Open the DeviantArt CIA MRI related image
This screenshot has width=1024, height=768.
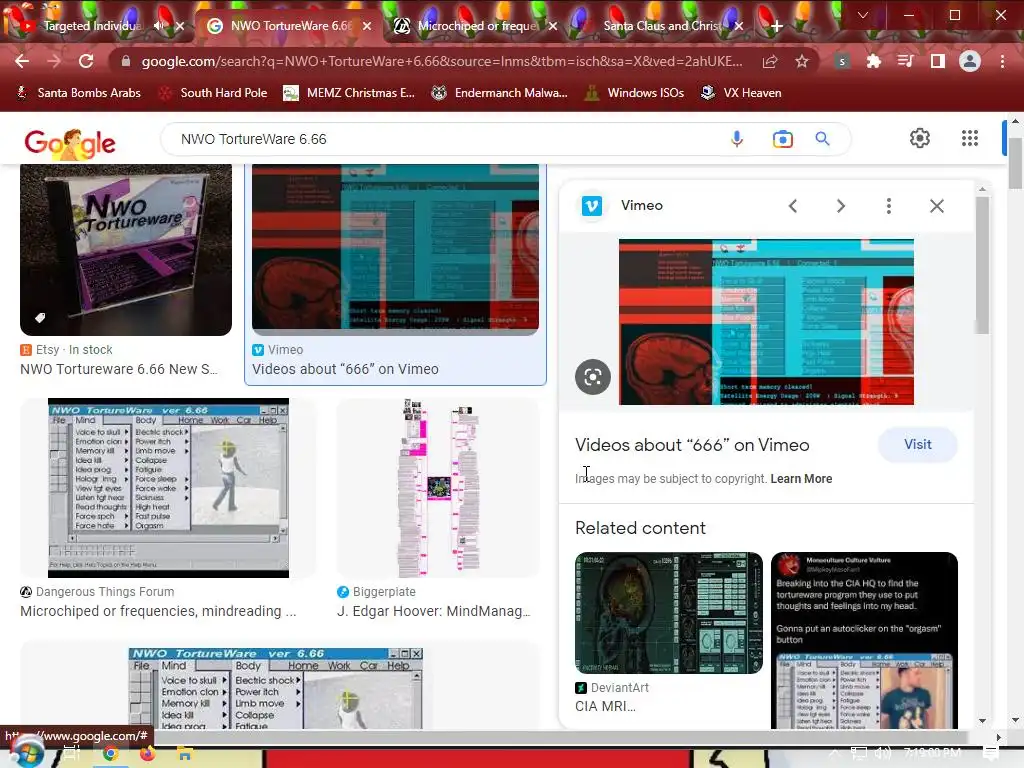(x=669, y=613)
